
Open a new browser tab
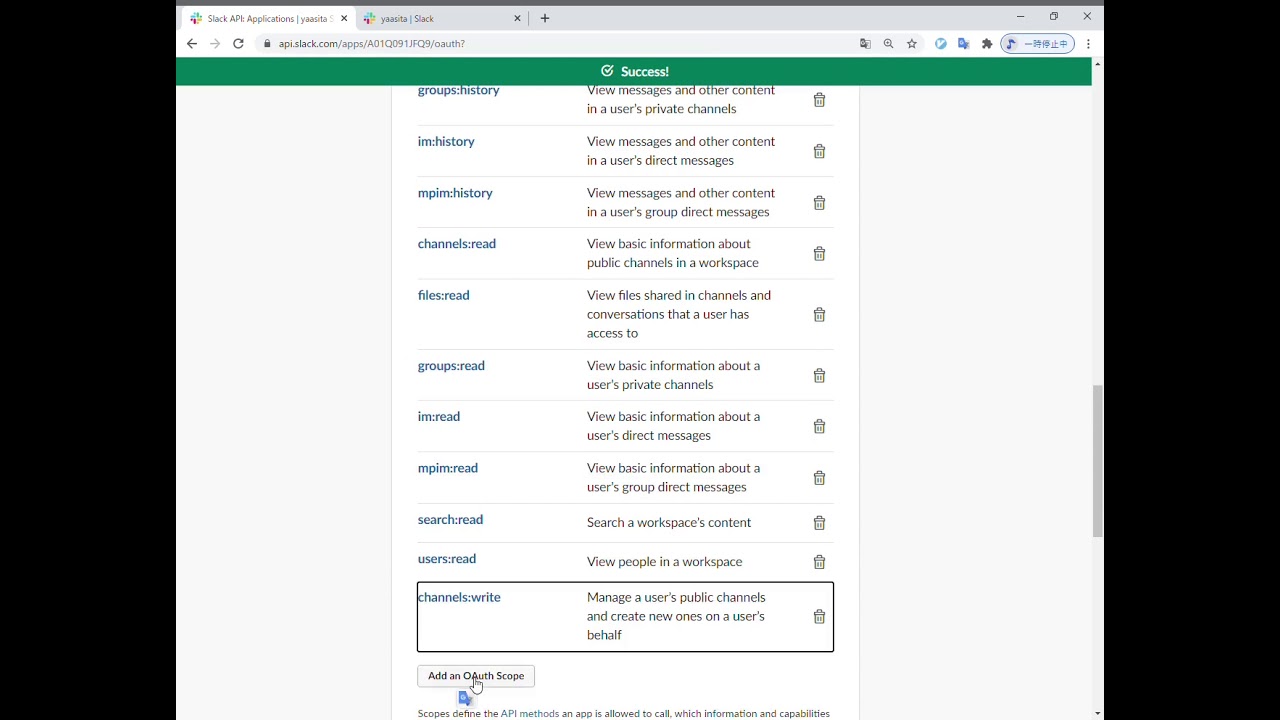545,18
